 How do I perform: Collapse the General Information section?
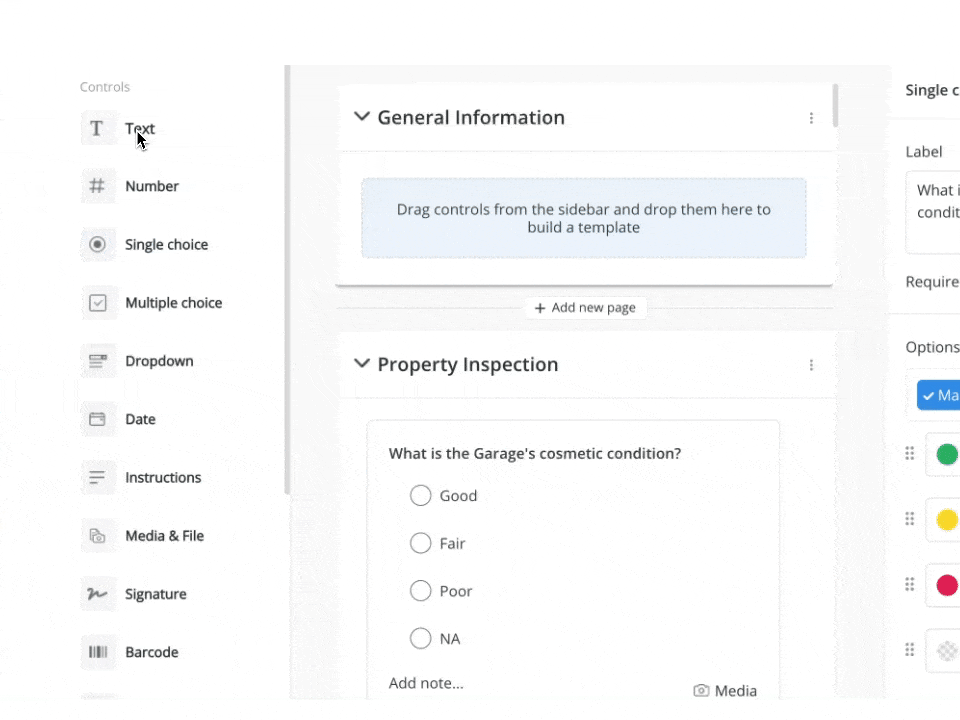(362, 117)
